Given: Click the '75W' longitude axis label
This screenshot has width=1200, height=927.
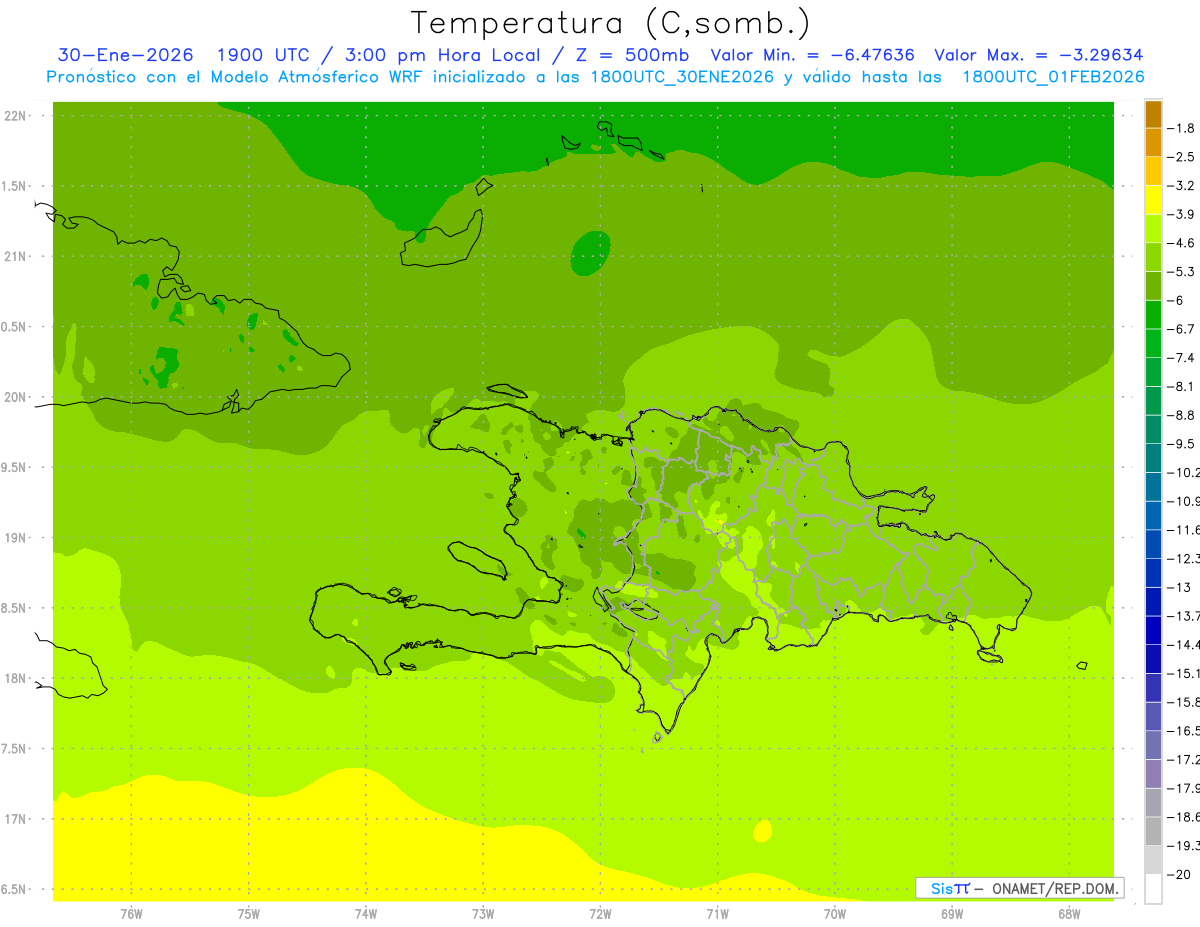Looking at the screenshot, I should pyautogui.click(x=248, y=914).
